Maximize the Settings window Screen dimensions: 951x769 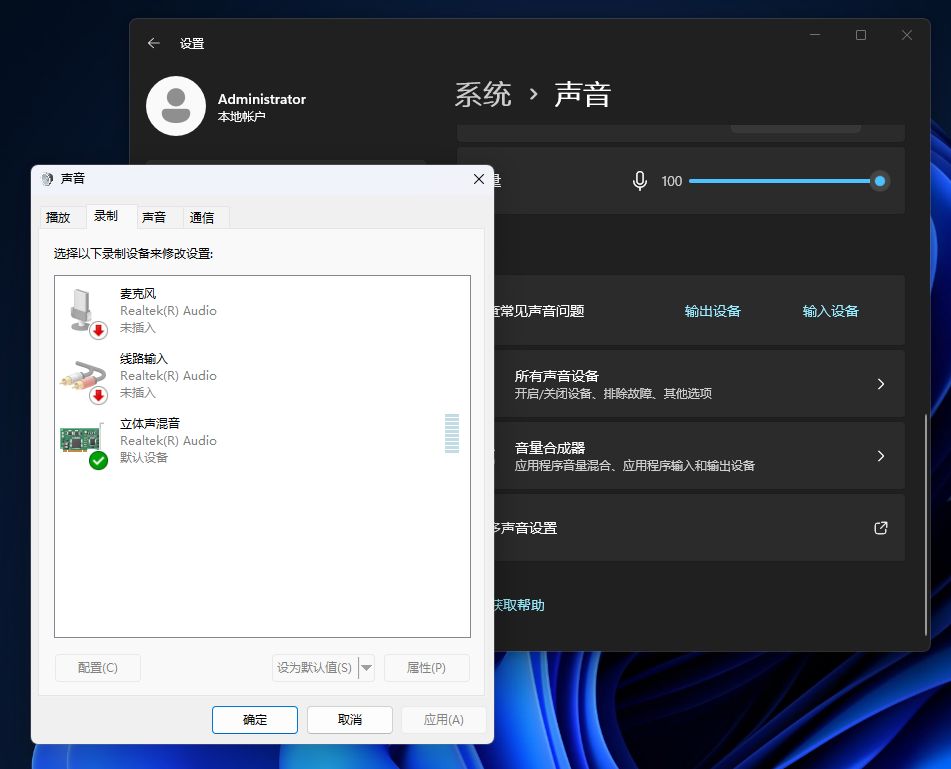coord(861,35)
